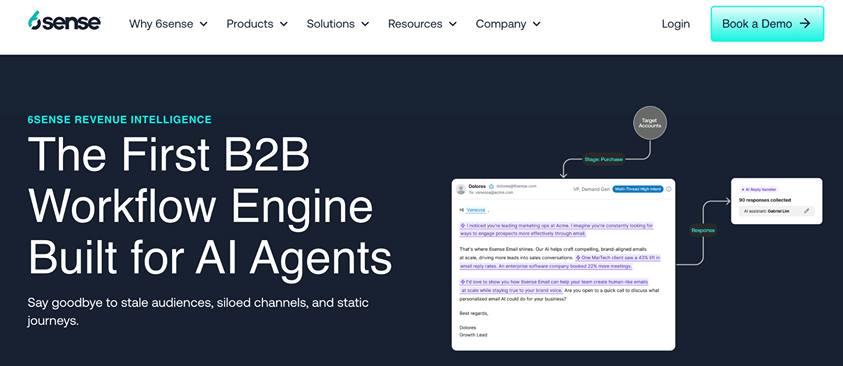Click the 'To: vanessa@acme.com' recipient line
The width and height of the screenshot is (843, 366).
(491, 192)
